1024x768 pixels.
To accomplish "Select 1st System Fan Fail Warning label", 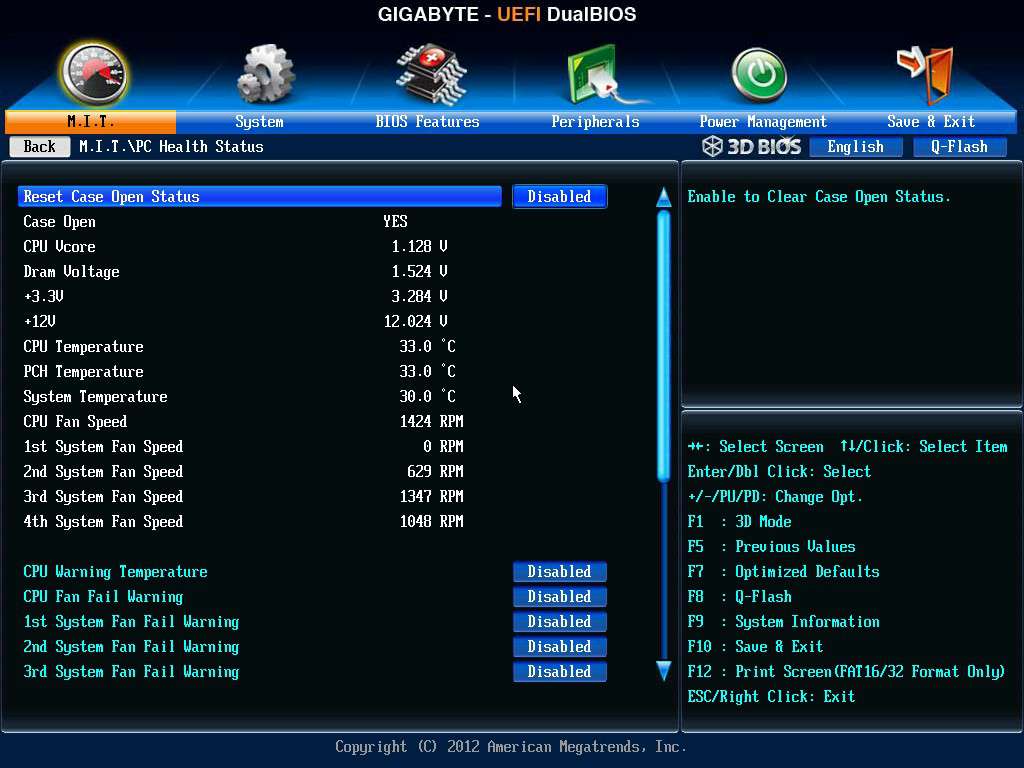I will point(131,621).
